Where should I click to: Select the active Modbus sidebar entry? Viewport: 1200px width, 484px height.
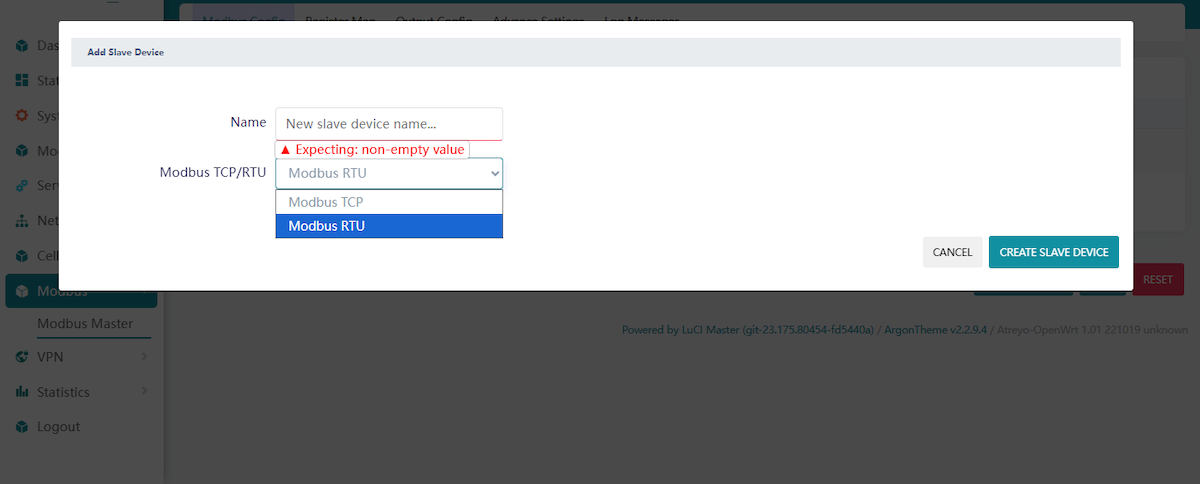[x=81, y=292]
